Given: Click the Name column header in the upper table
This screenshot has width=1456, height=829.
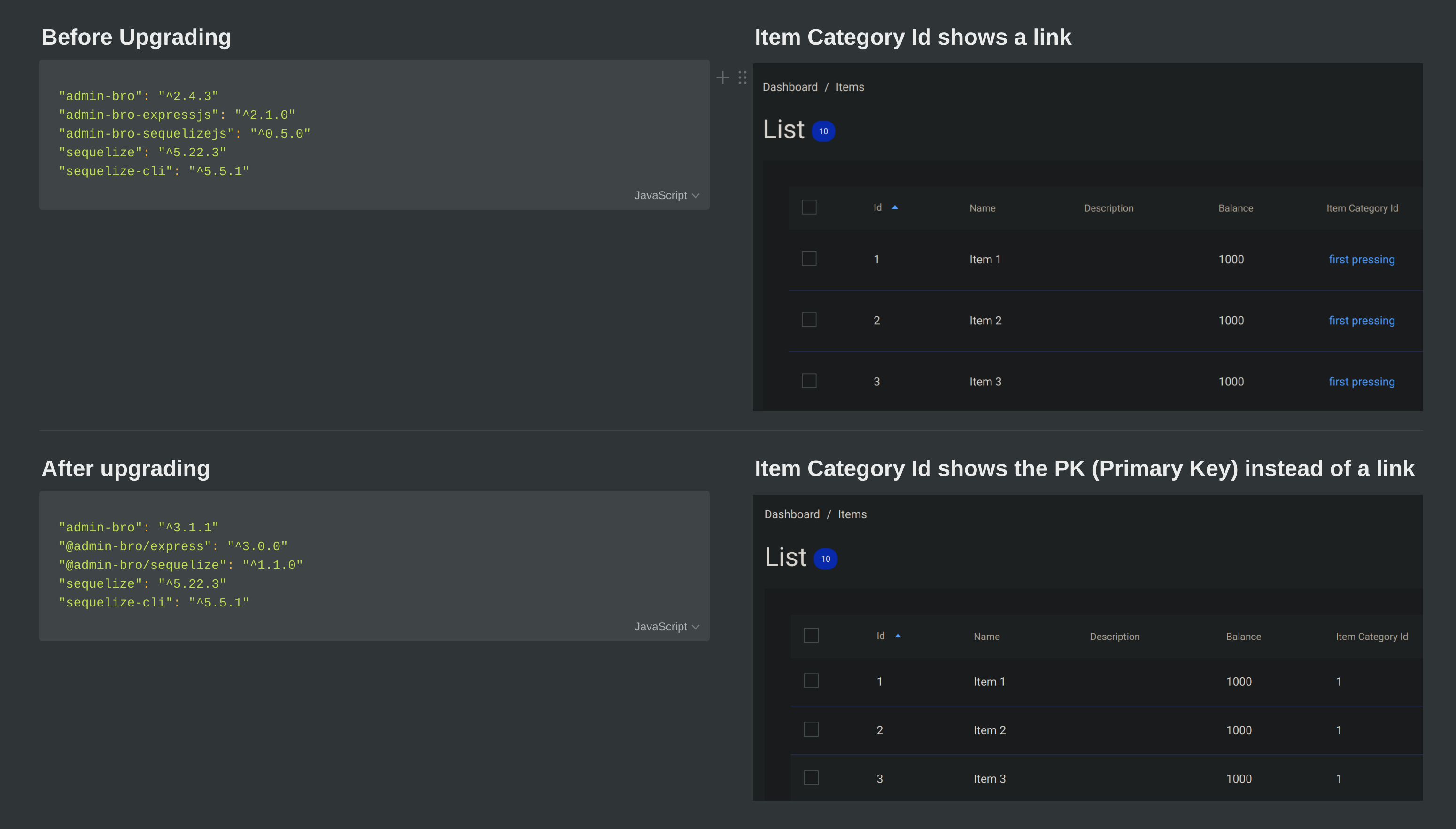Looking at the screenshot, I should 983,208.
